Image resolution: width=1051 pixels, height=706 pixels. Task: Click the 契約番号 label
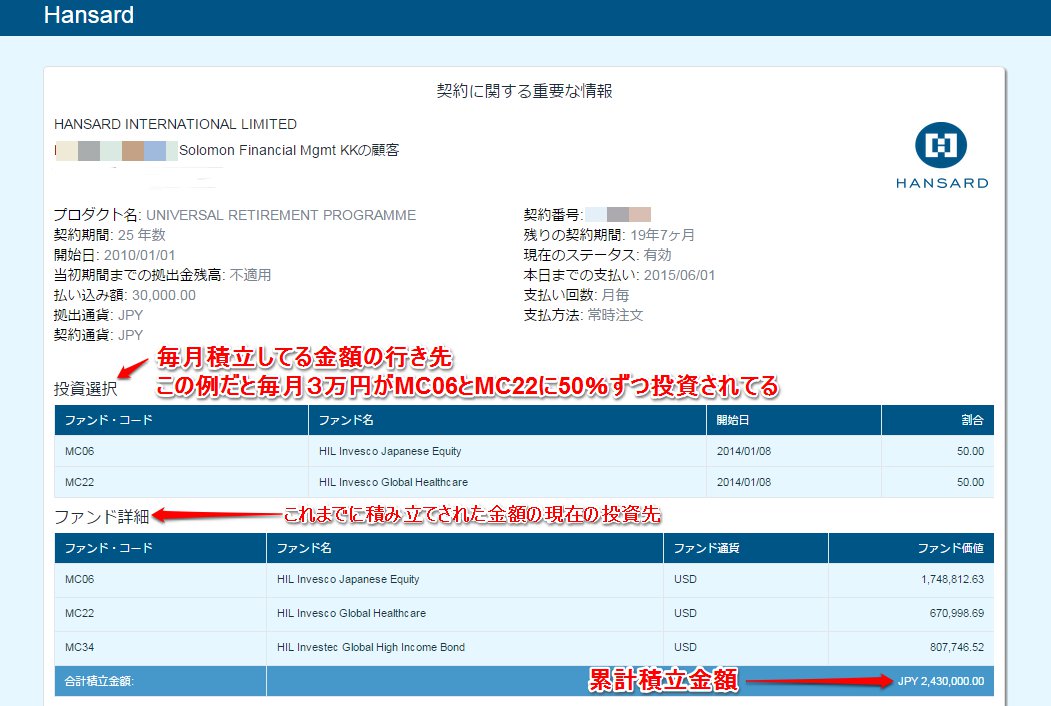(x=553, y=215)
